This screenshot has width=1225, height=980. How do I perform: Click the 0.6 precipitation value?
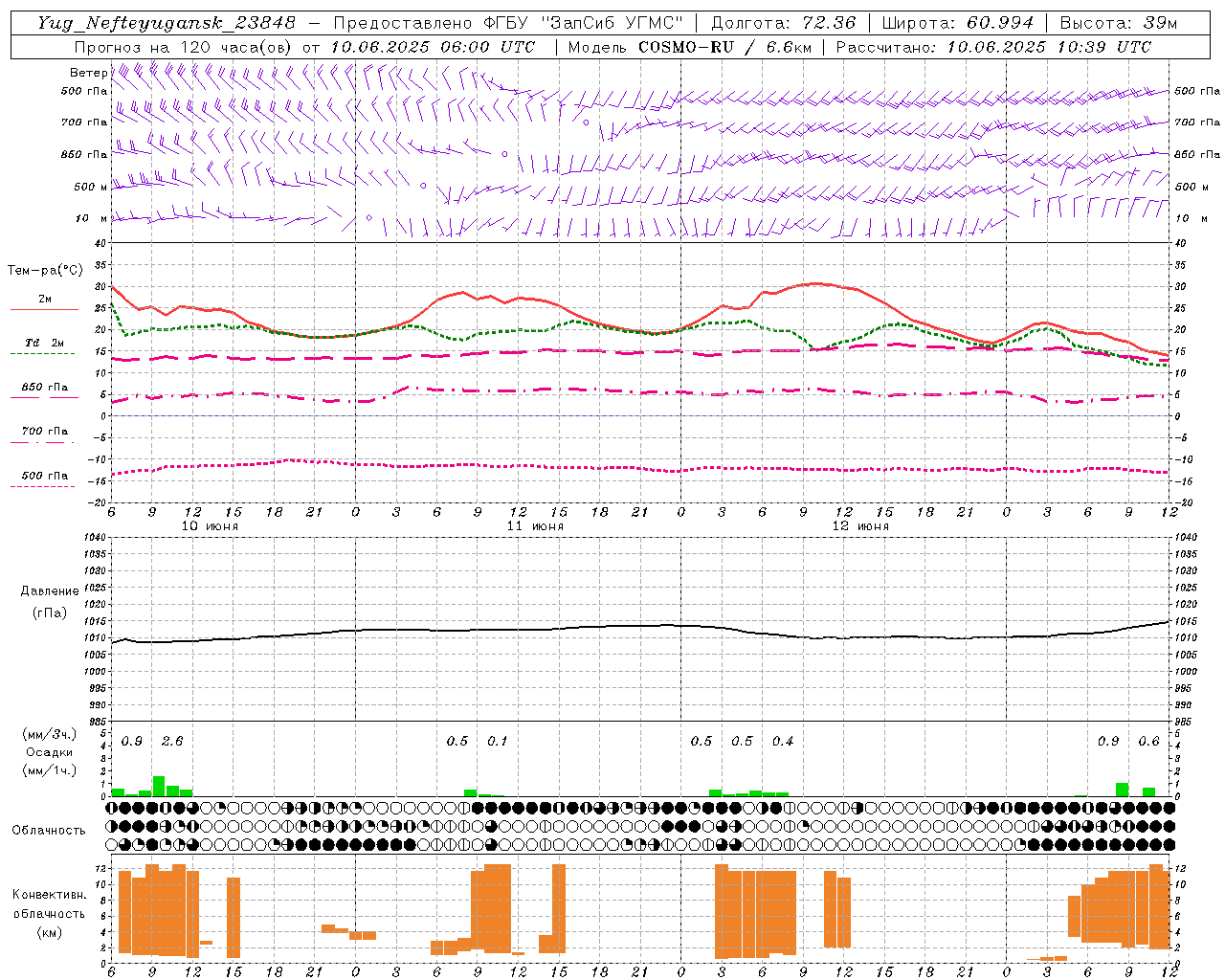[1148, 741]
